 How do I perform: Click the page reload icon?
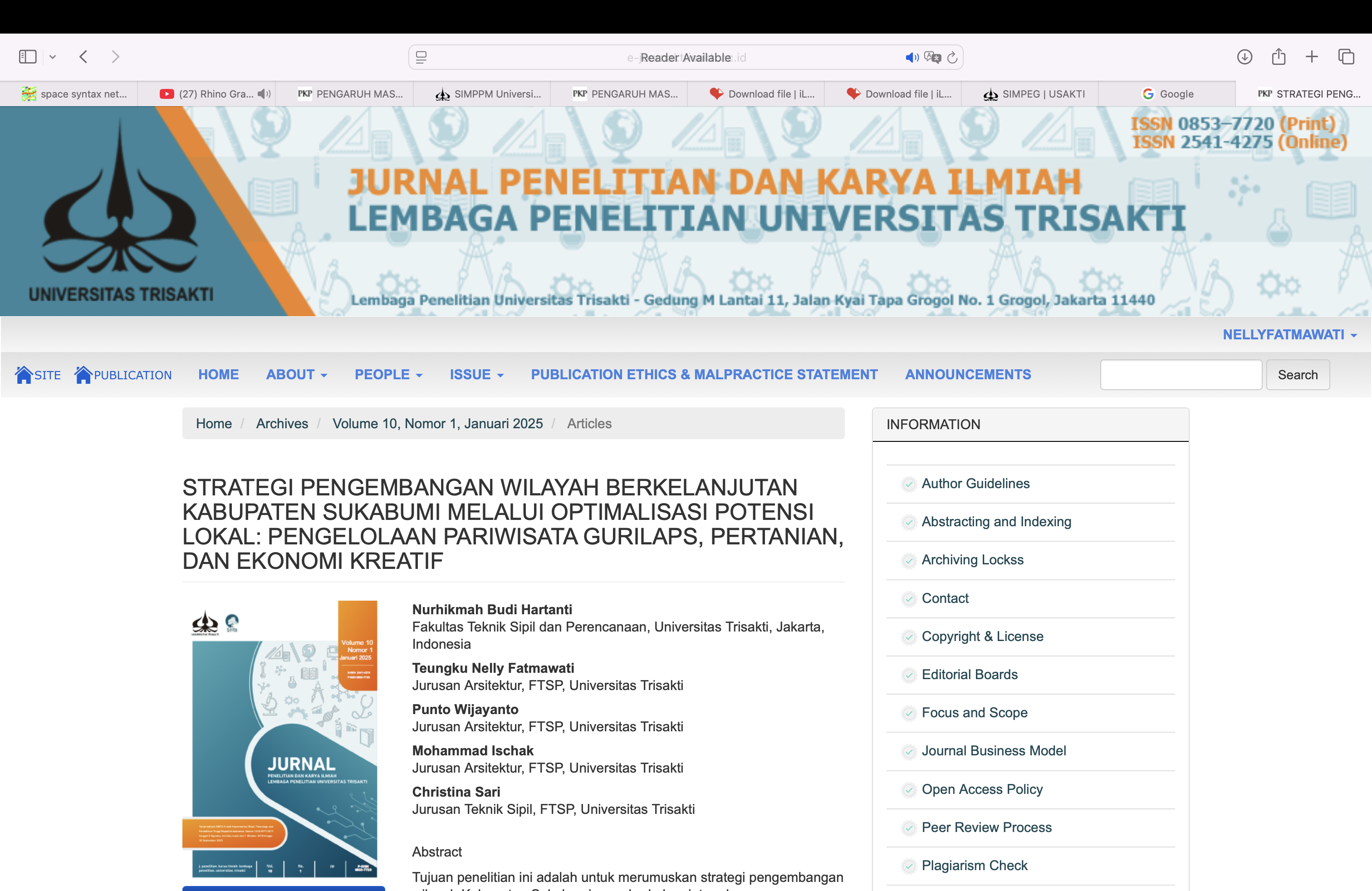click(x=952, y=57)
